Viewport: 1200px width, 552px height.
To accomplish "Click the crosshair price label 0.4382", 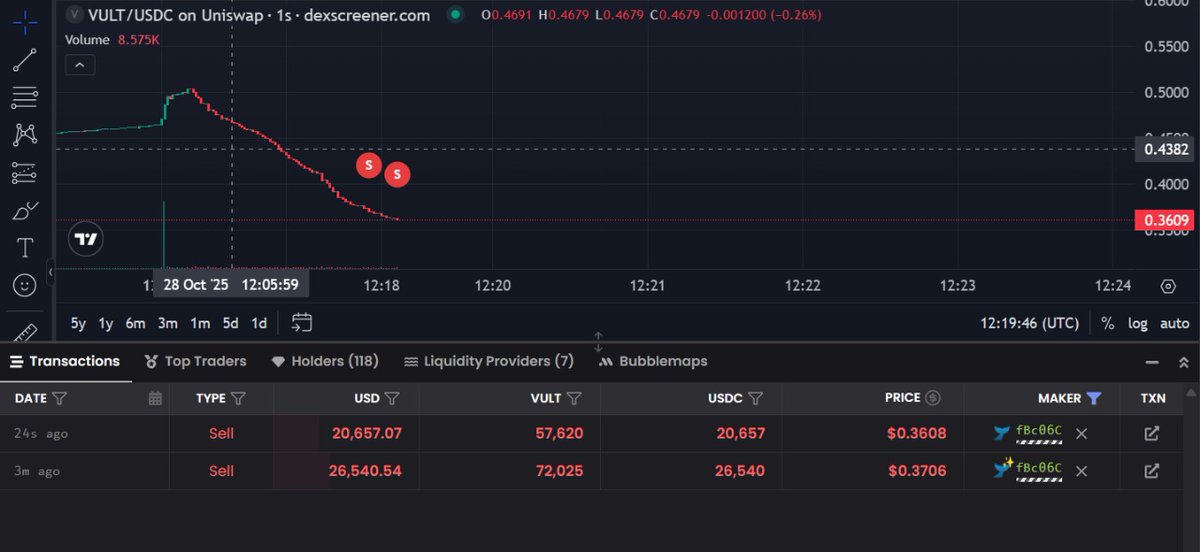I will [1163, 150].
